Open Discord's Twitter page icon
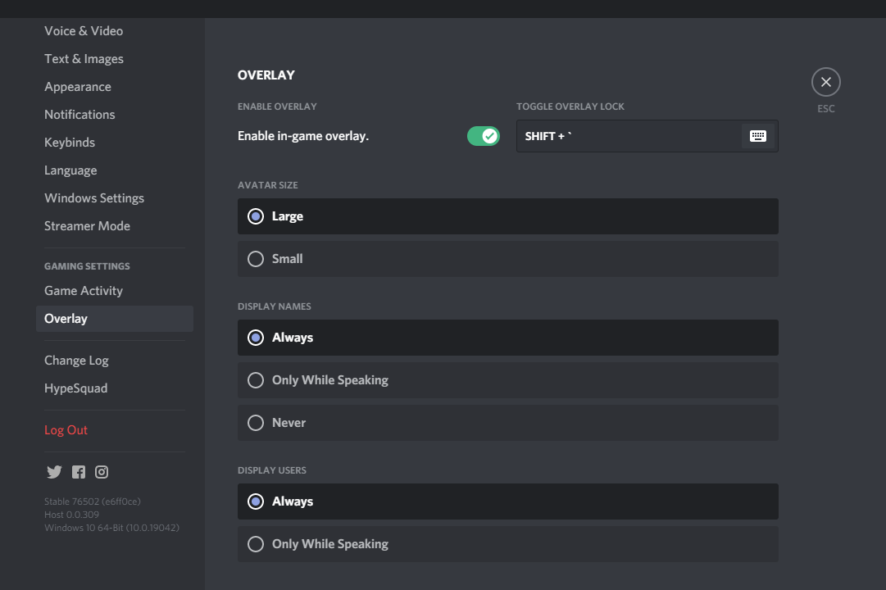 click(54, 472)
